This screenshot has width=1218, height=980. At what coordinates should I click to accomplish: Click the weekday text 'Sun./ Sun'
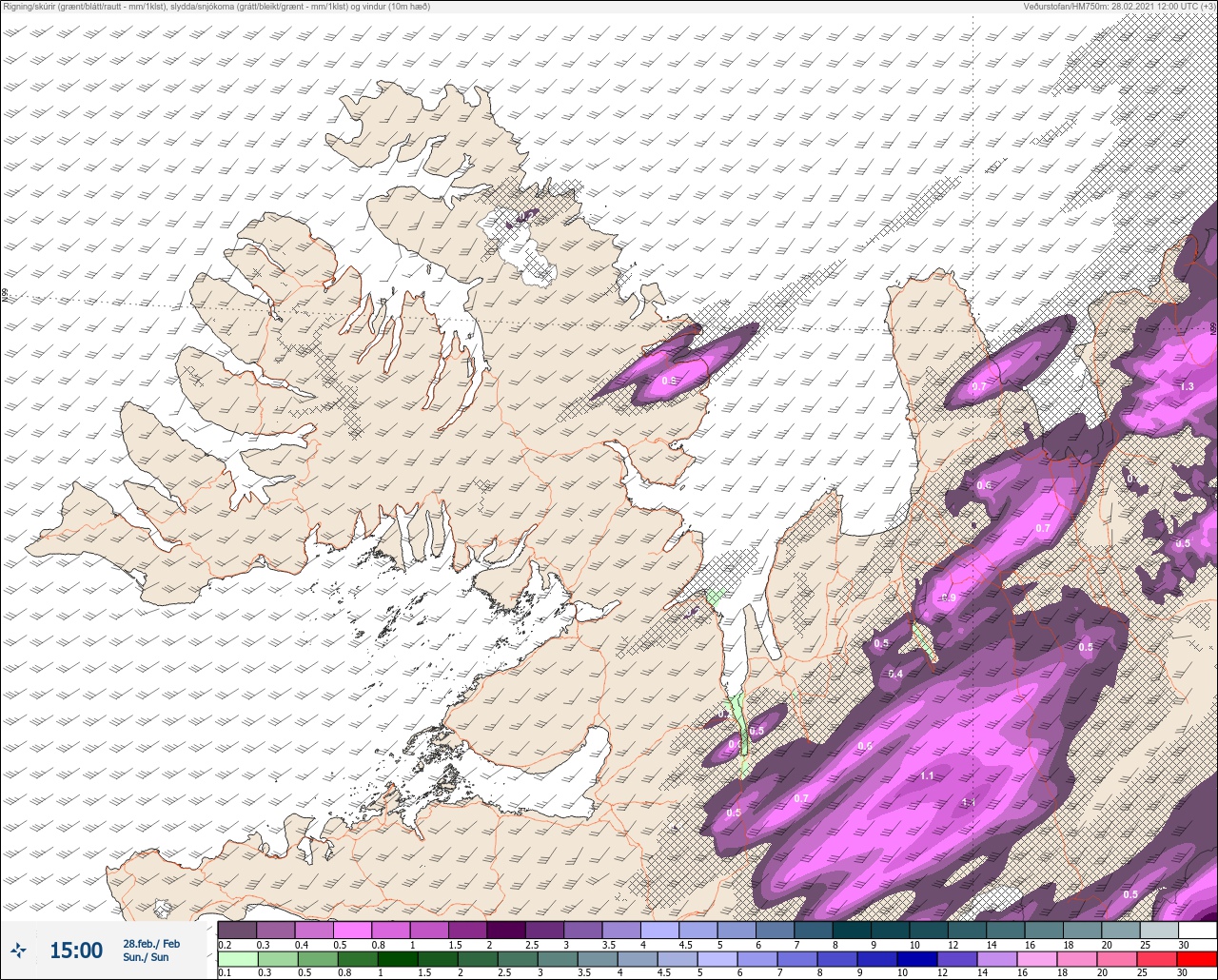(146, 957)
